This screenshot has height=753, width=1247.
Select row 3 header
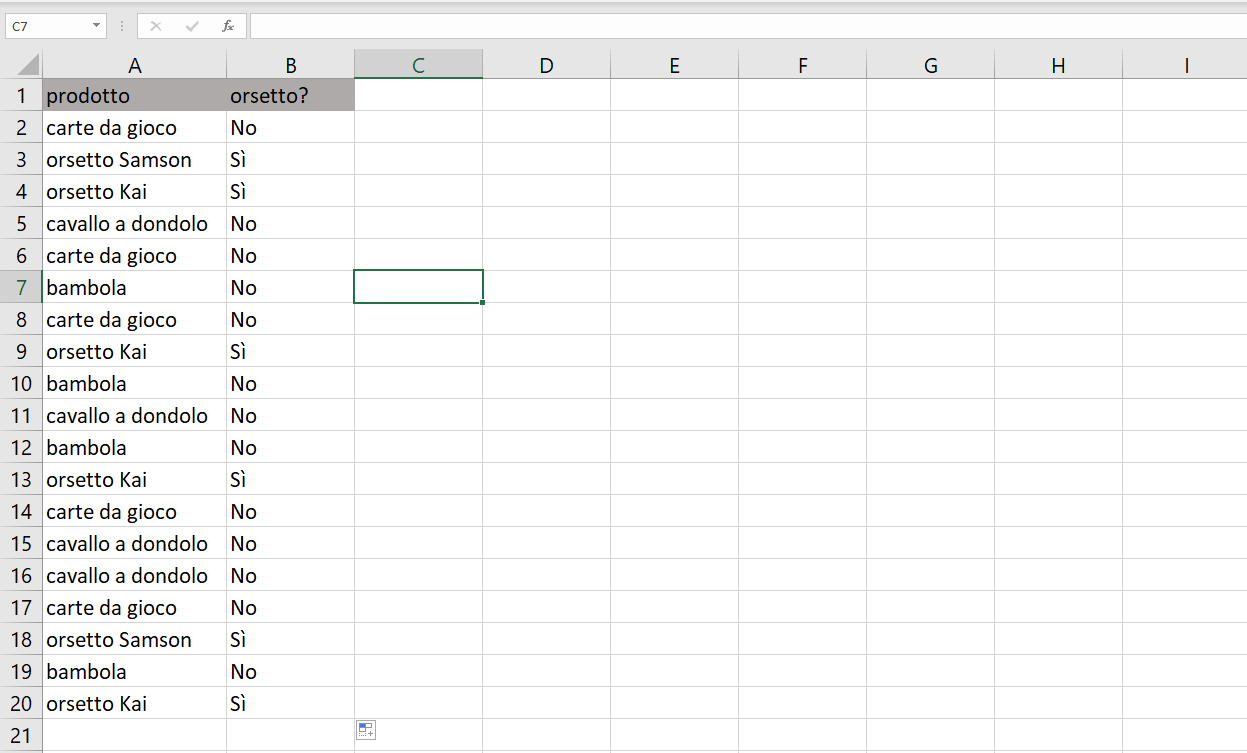pyautogui.click(x=21, y=159)
